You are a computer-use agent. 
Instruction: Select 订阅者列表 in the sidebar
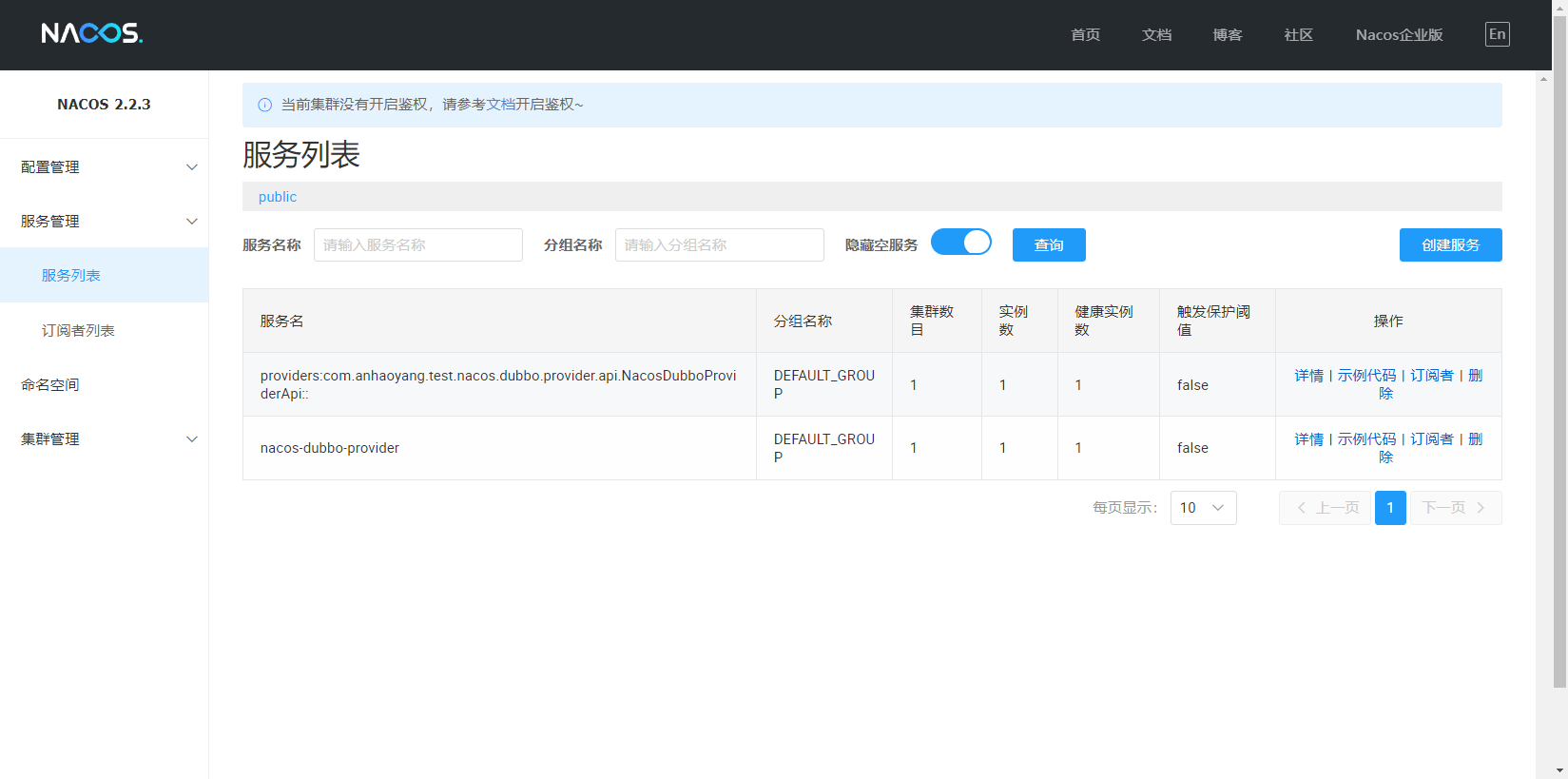[105, 331]
